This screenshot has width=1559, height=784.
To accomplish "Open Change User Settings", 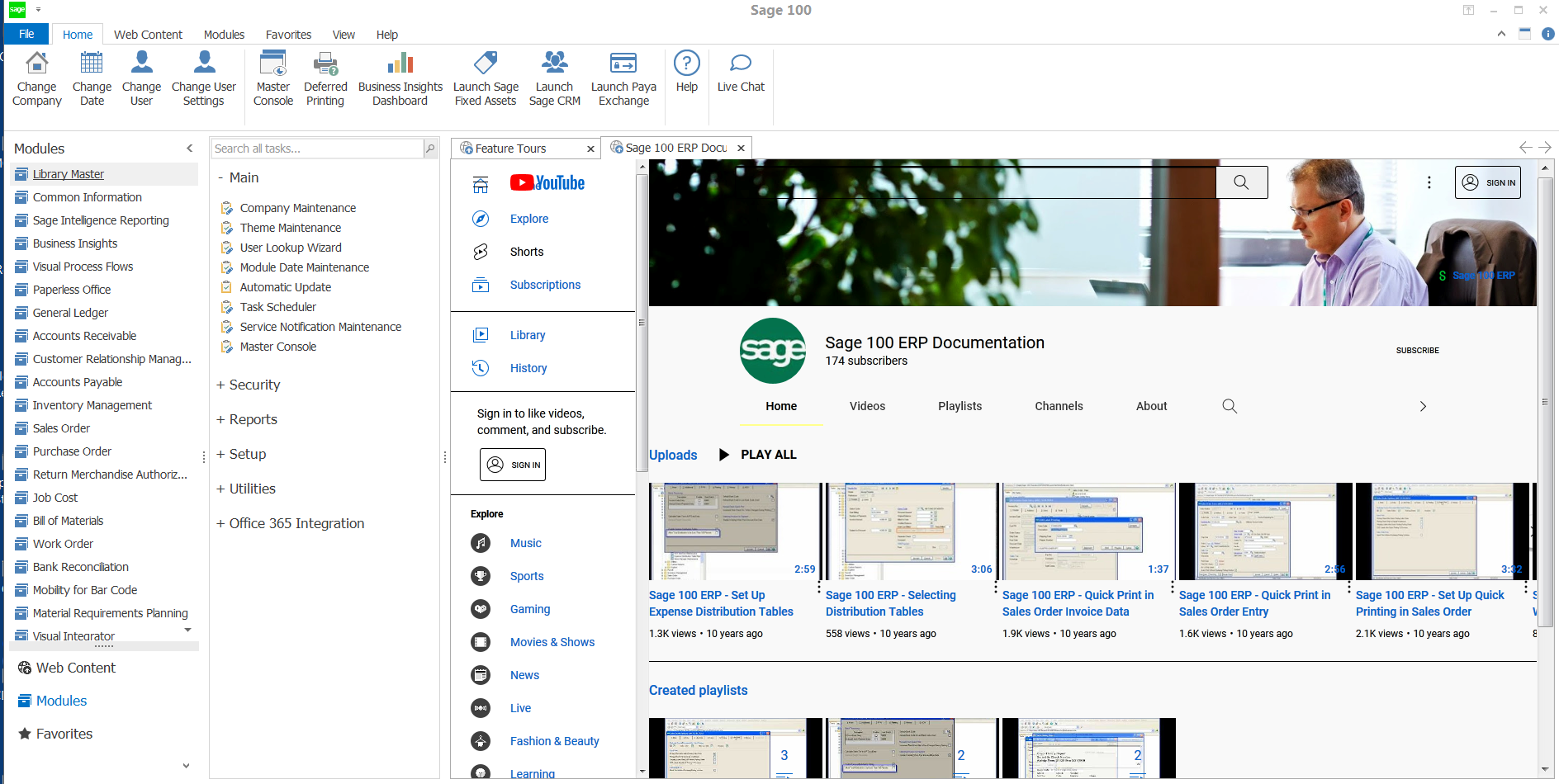I will [204, 79].
